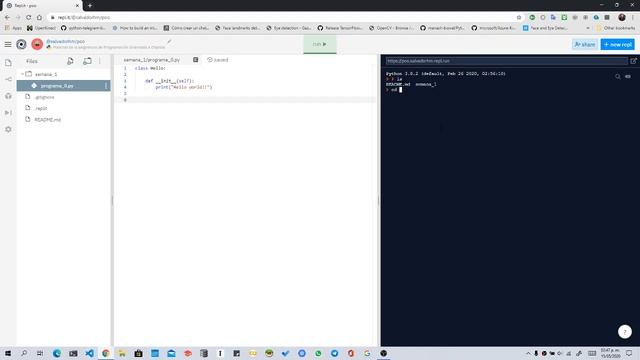Open Files panel sidebar icon
Screen dimensions: 640x360
pyautogui.click(x=8, y=63)
